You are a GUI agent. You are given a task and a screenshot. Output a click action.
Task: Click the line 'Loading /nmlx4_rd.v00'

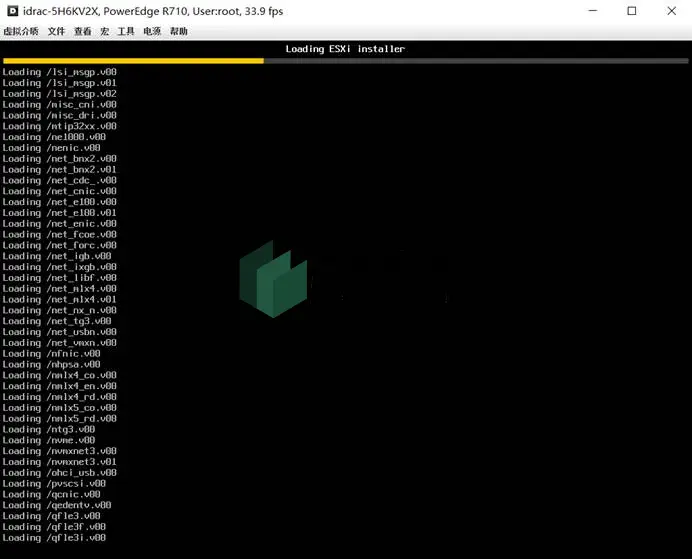coord(60,397)
